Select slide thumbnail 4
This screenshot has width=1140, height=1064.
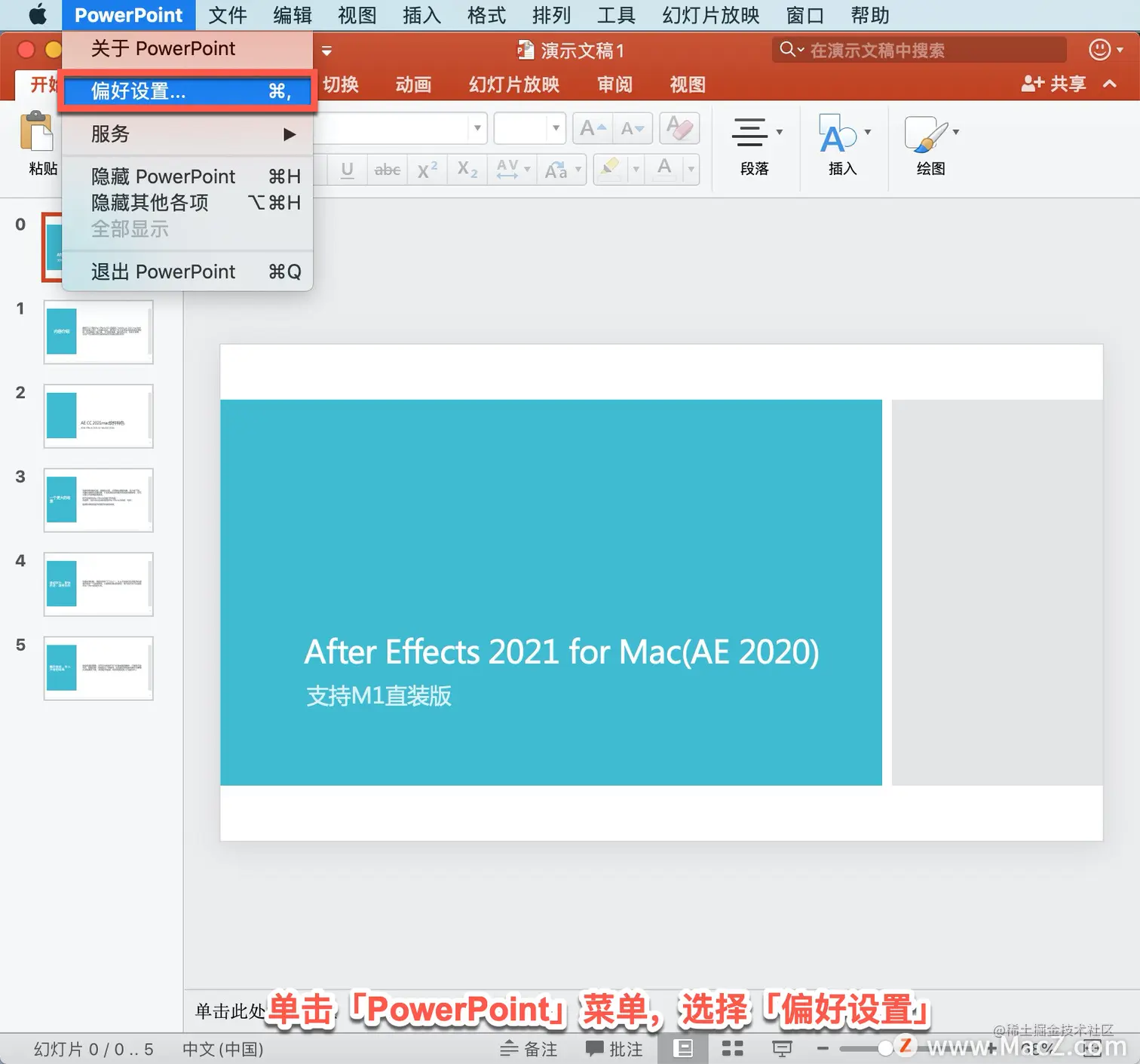click(x=98, y=584)
